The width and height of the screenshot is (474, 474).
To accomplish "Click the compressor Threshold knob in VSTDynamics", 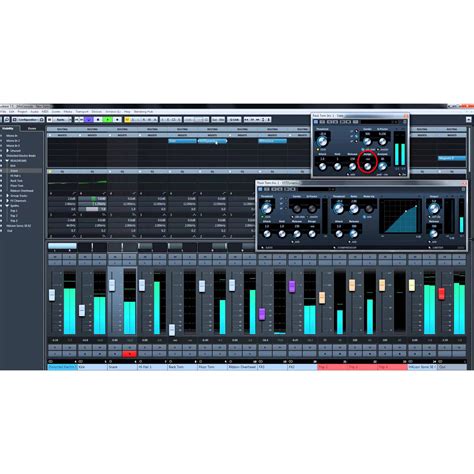I will pos(338,209).
